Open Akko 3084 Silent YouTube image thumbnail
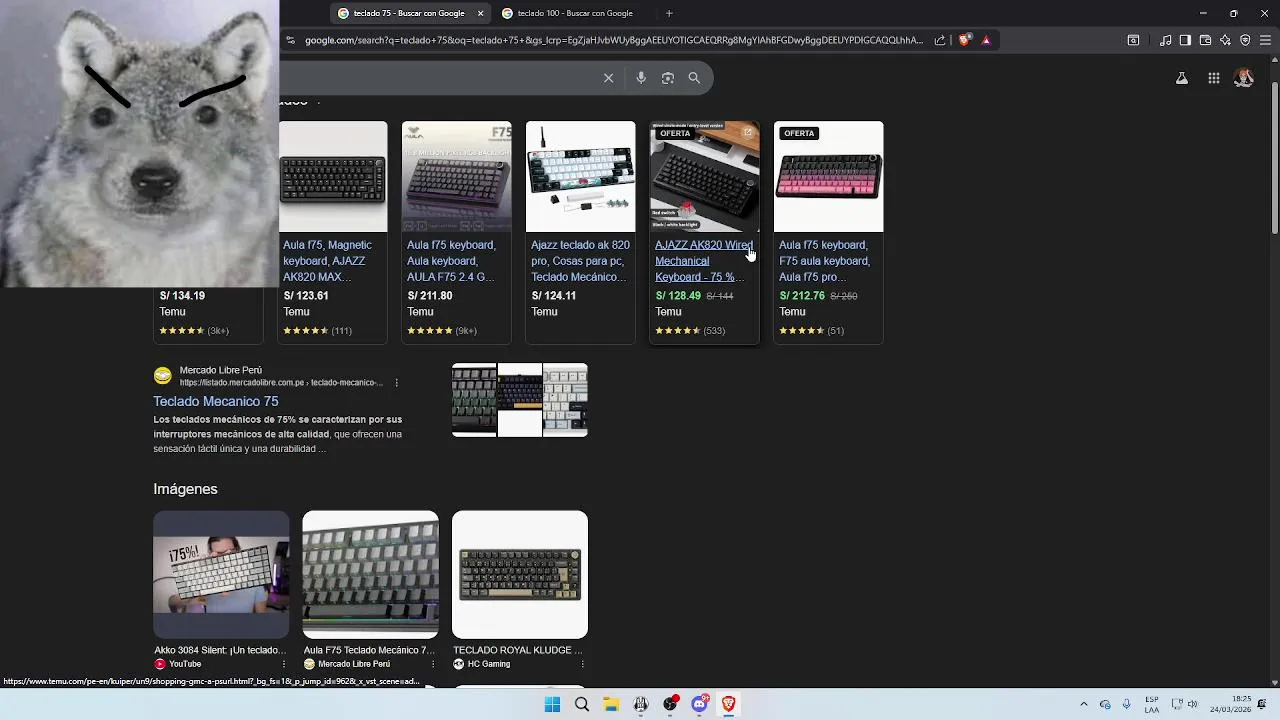Viewport: 1280px width, 720px height. (x=221, y=575)
